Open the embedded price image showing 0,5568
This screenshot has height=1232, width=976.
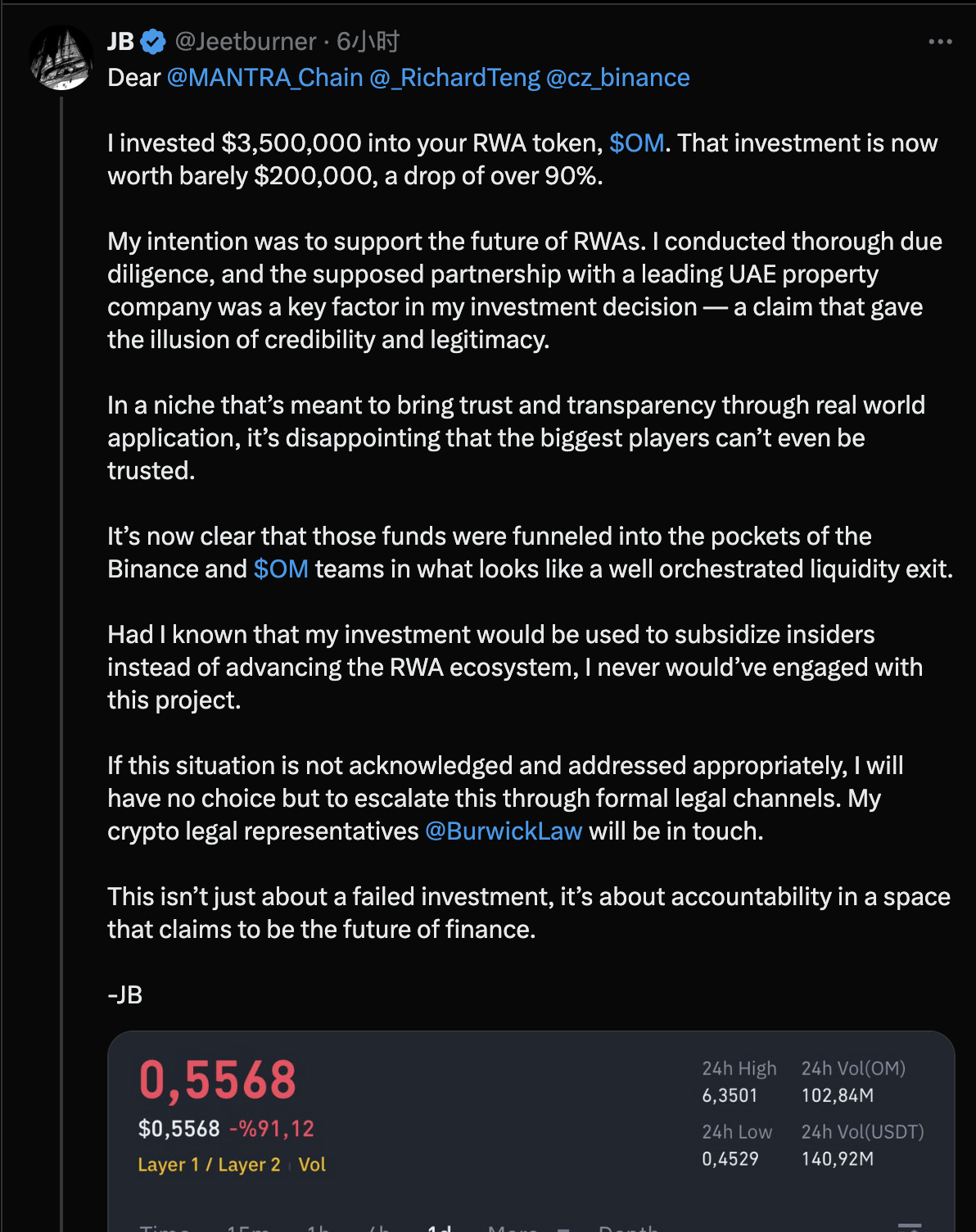[531, 1131]
